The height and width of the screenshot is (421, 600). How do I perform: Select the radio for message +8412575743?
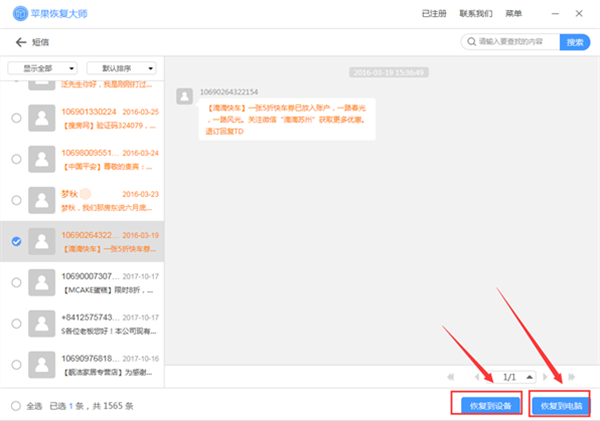coord(16,323)
